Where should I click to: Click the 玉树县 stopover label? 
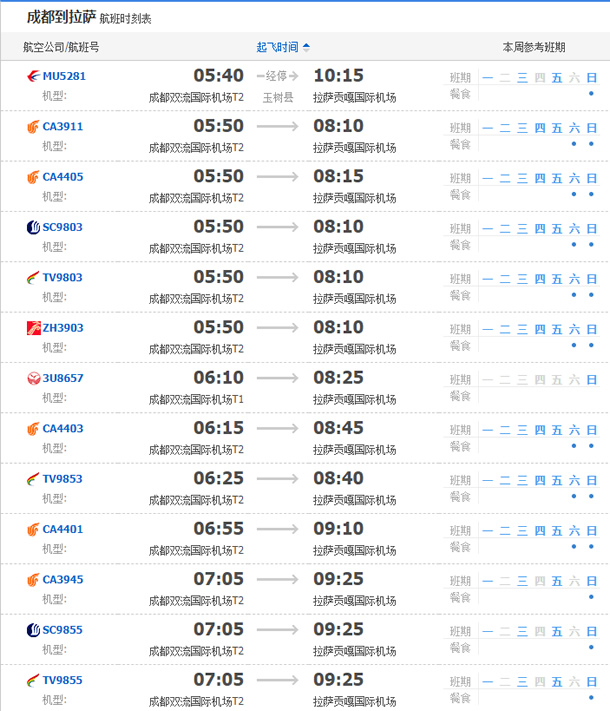point(278,97)
